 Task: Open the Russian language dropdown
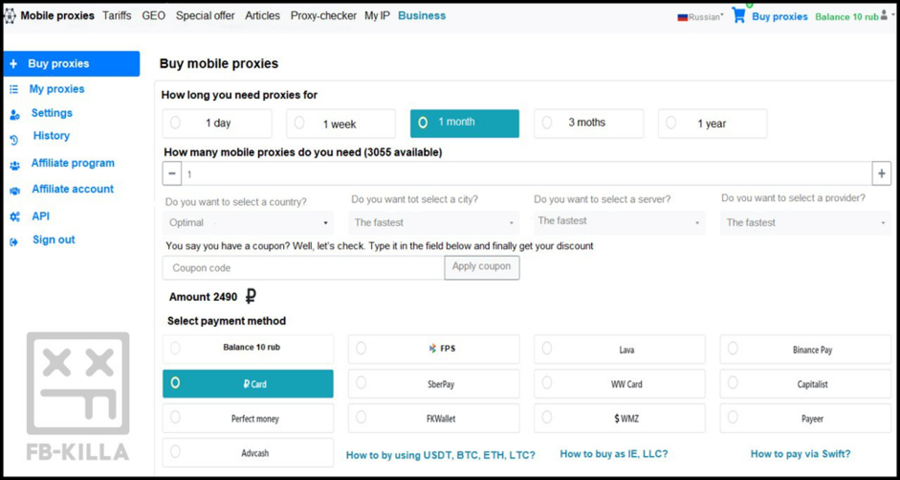coord(700,17)
